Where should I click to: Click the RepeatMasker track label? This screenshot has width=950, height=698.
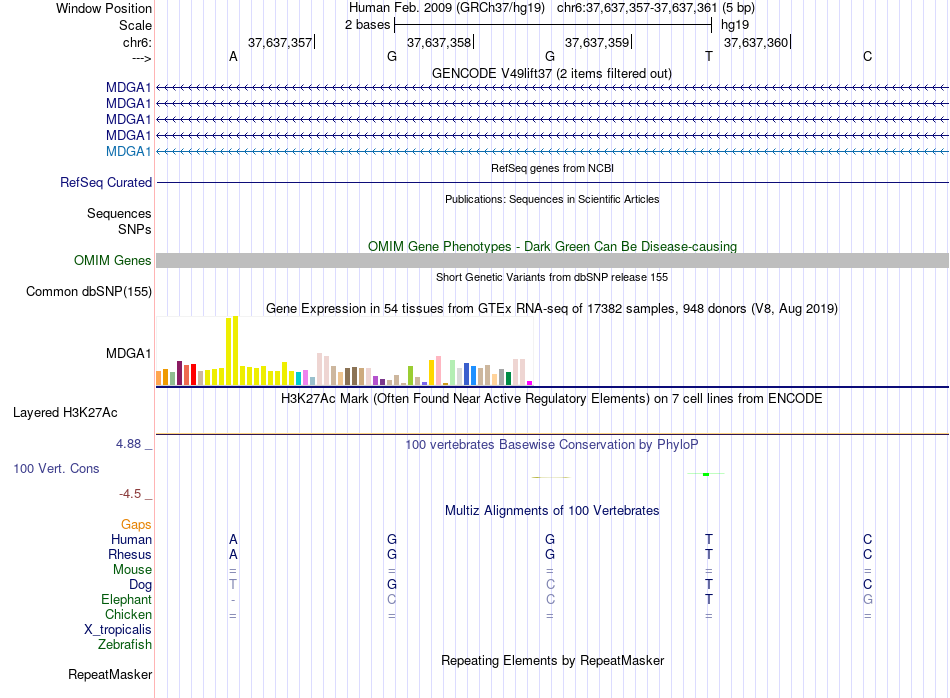coord(110,674)
